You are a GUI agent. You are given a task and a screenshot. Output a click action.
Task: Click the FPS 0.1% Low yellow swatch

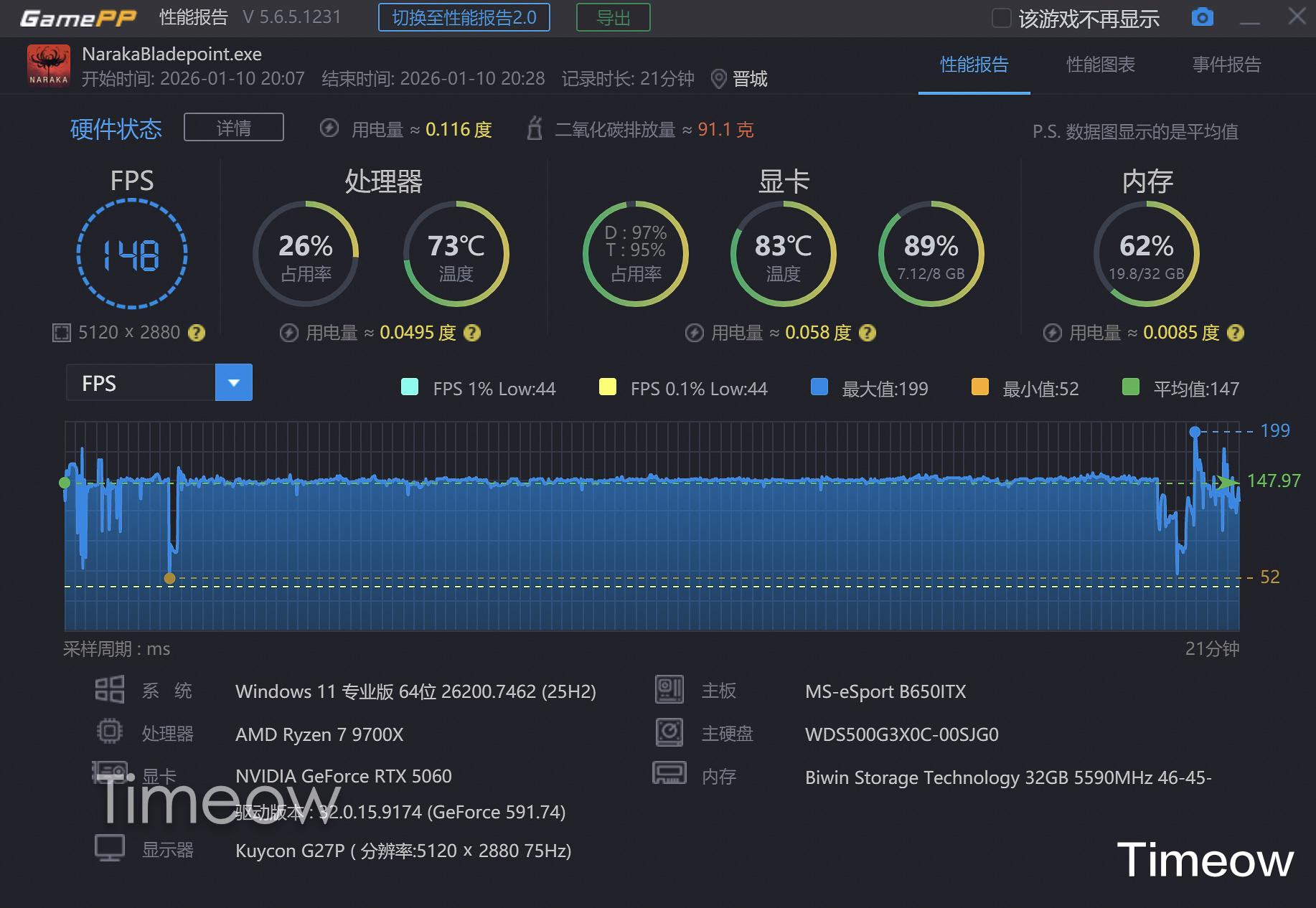(x=608, y=387)
